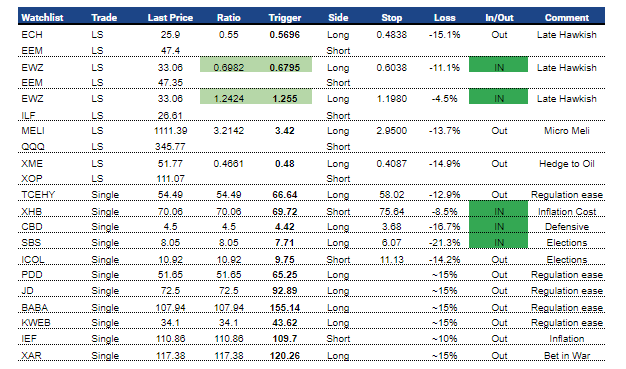Select the SBS loss value -21.3%
The width and height of the screenshot is (626, 369).
click(x=444, y=243)
